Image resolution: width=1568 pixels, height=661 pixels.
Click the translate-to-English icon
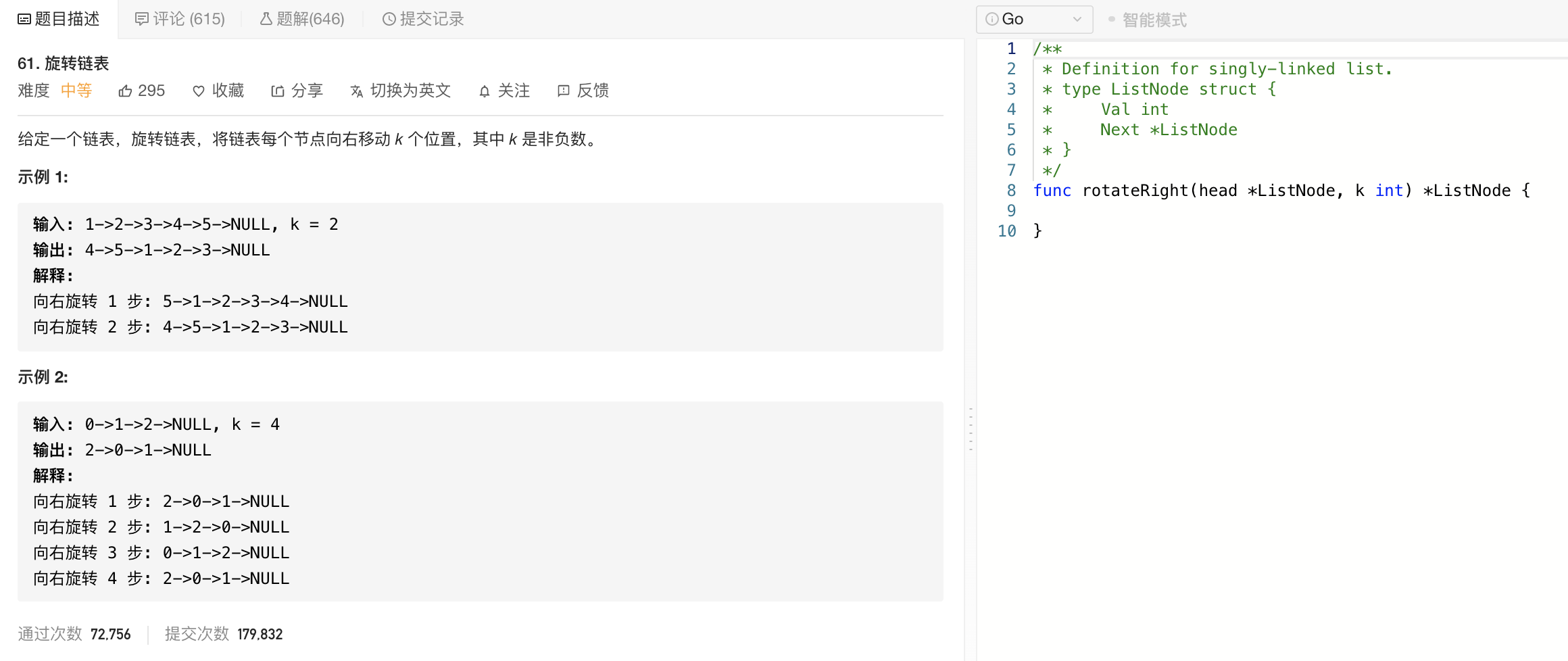pos(357,91)
